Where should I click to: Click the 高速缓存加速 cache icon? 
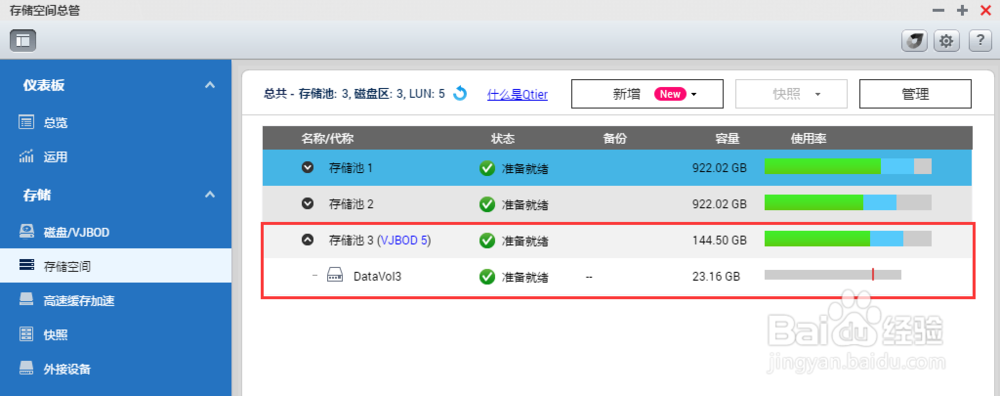26,300
